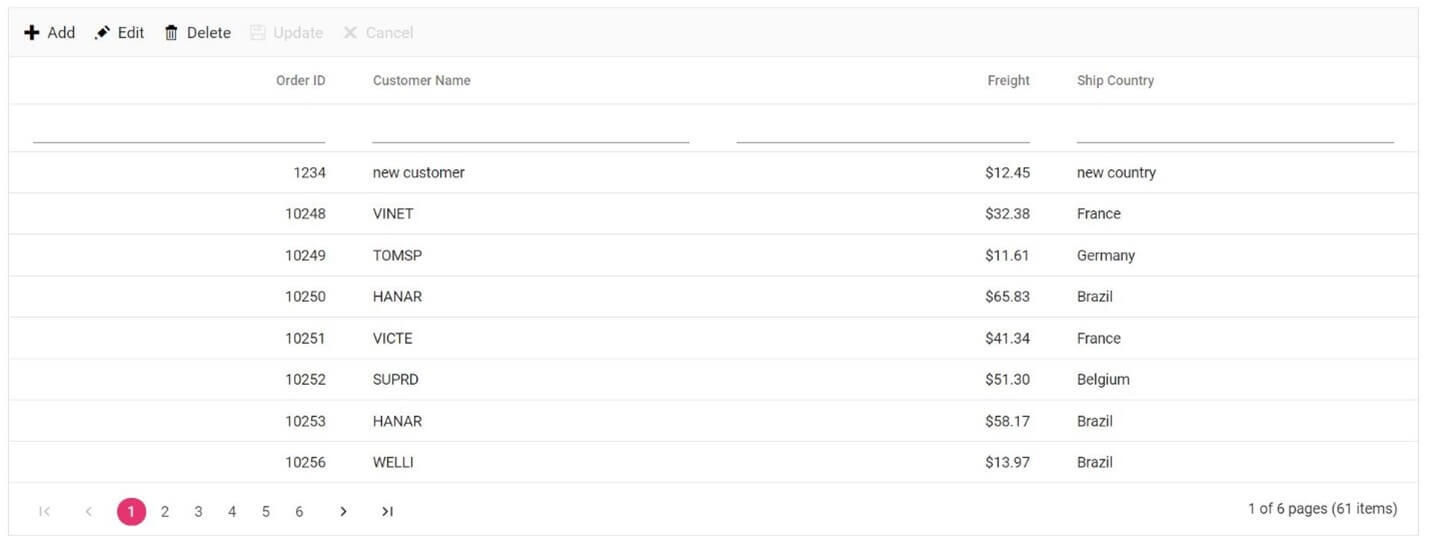Sort by the Customer Name column header
The width and height of the screenshot is (1430, 542).
[421, 81]
